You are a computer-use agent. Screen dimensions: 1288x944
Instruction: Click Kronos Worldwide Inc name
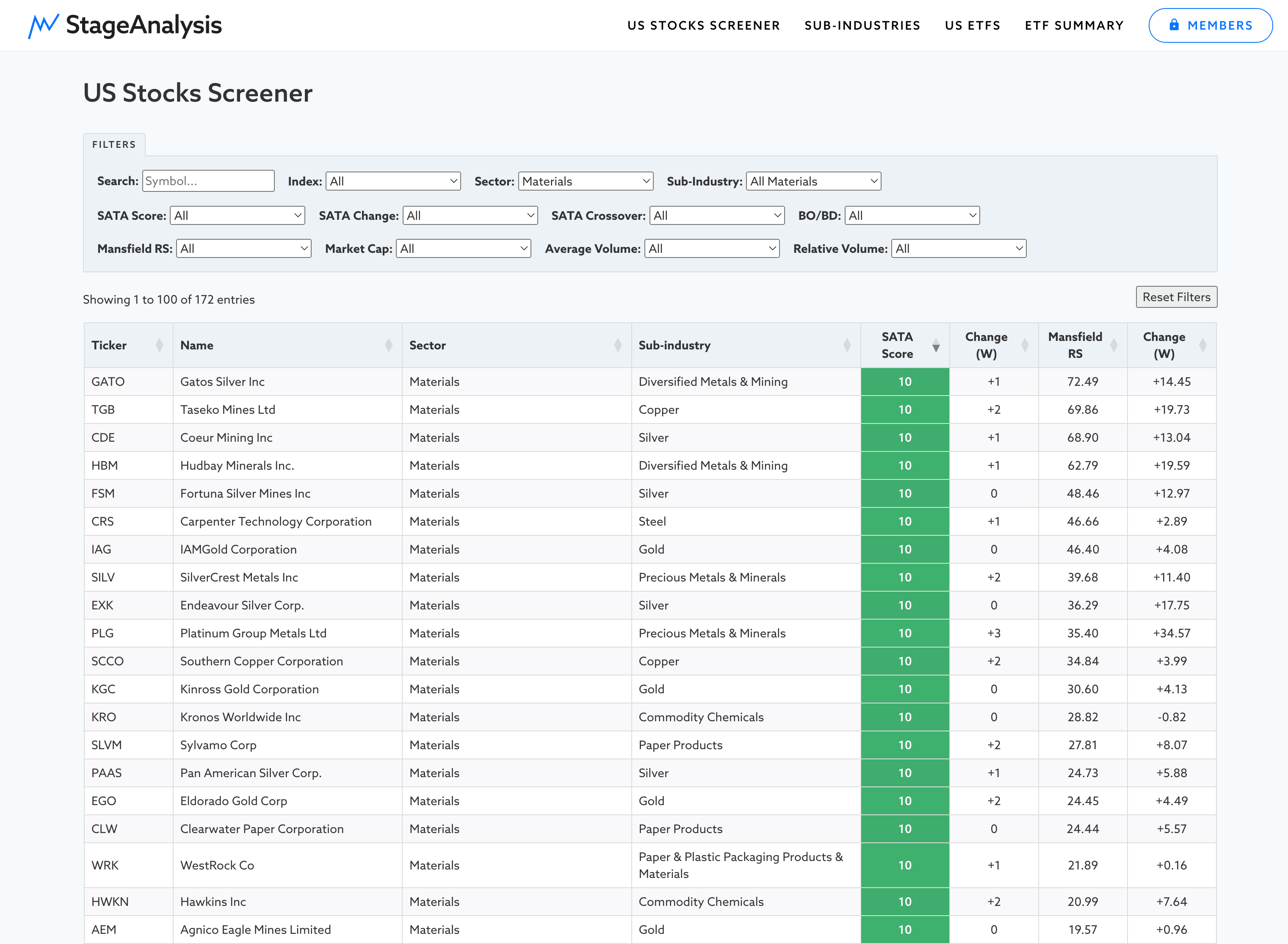tap(240, 718)
